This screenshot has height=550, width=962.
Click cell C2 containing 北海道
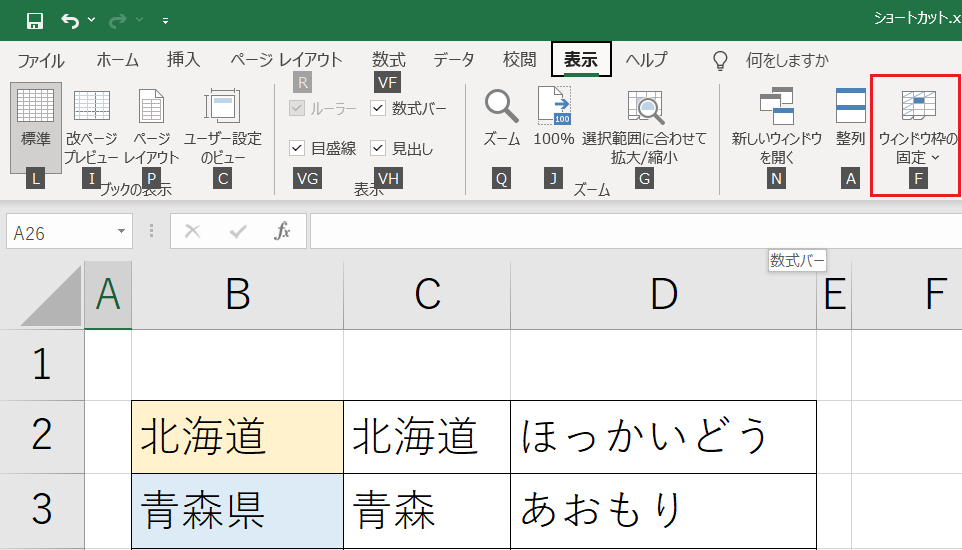coord(427,436)
